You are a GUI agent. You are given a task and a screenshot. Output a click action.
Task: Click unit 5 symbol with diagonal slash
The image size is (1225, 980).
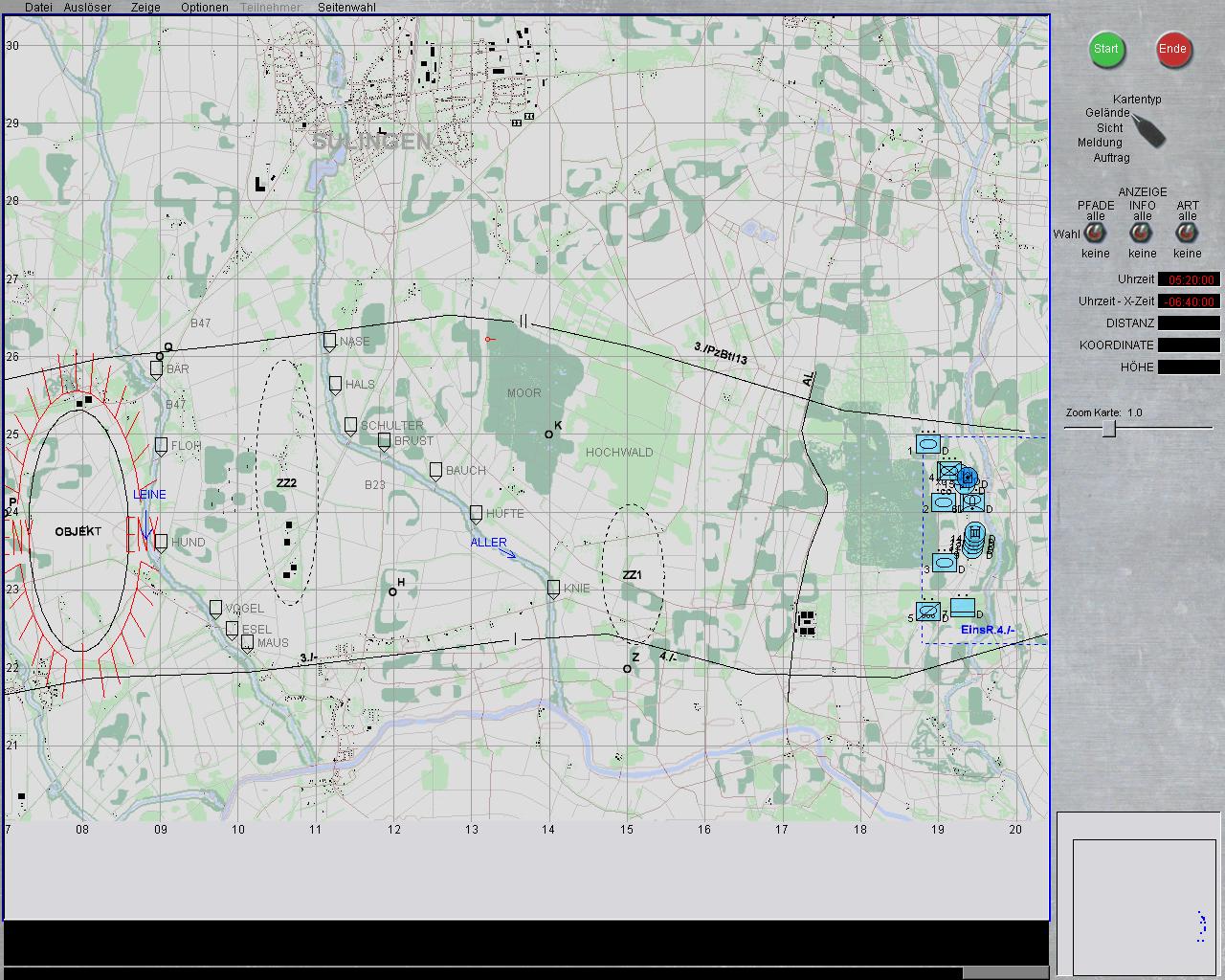926,611
